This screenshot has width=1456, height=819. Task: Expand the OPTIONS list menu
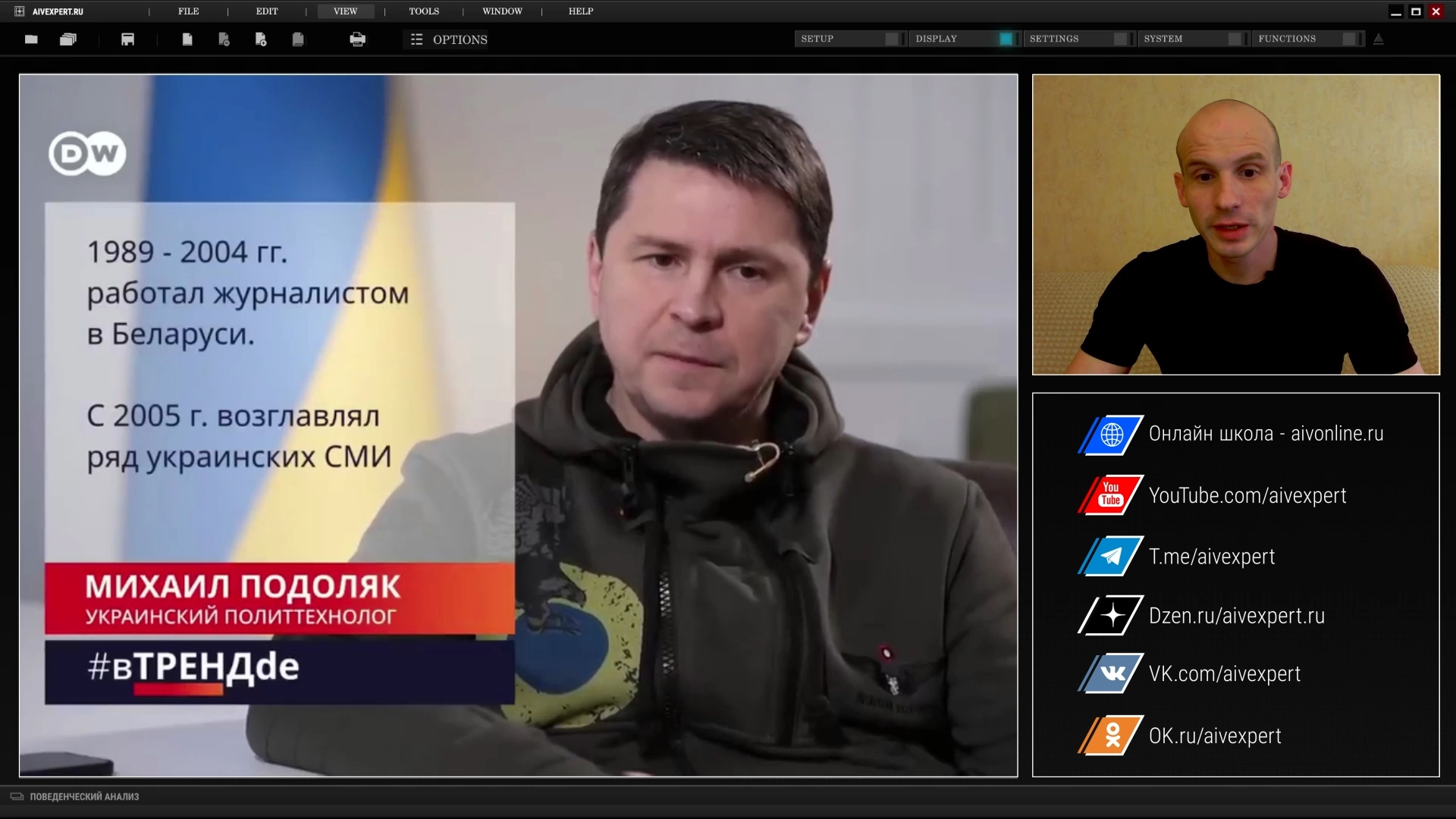click(x=449, y=39)
